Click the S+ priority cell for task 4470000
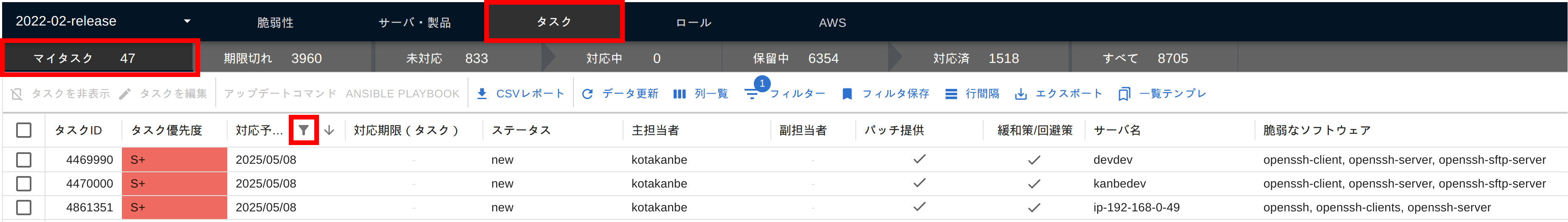 (175, 184)
